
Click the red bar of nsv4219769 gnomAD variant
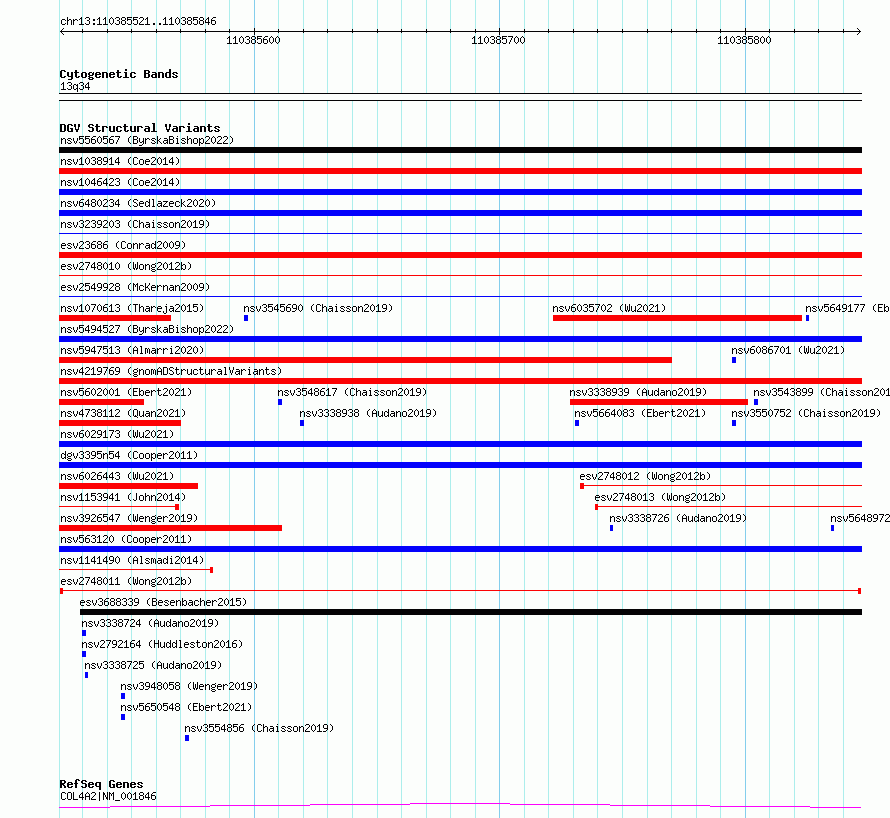pyautogui.click(x=460, y=381)
